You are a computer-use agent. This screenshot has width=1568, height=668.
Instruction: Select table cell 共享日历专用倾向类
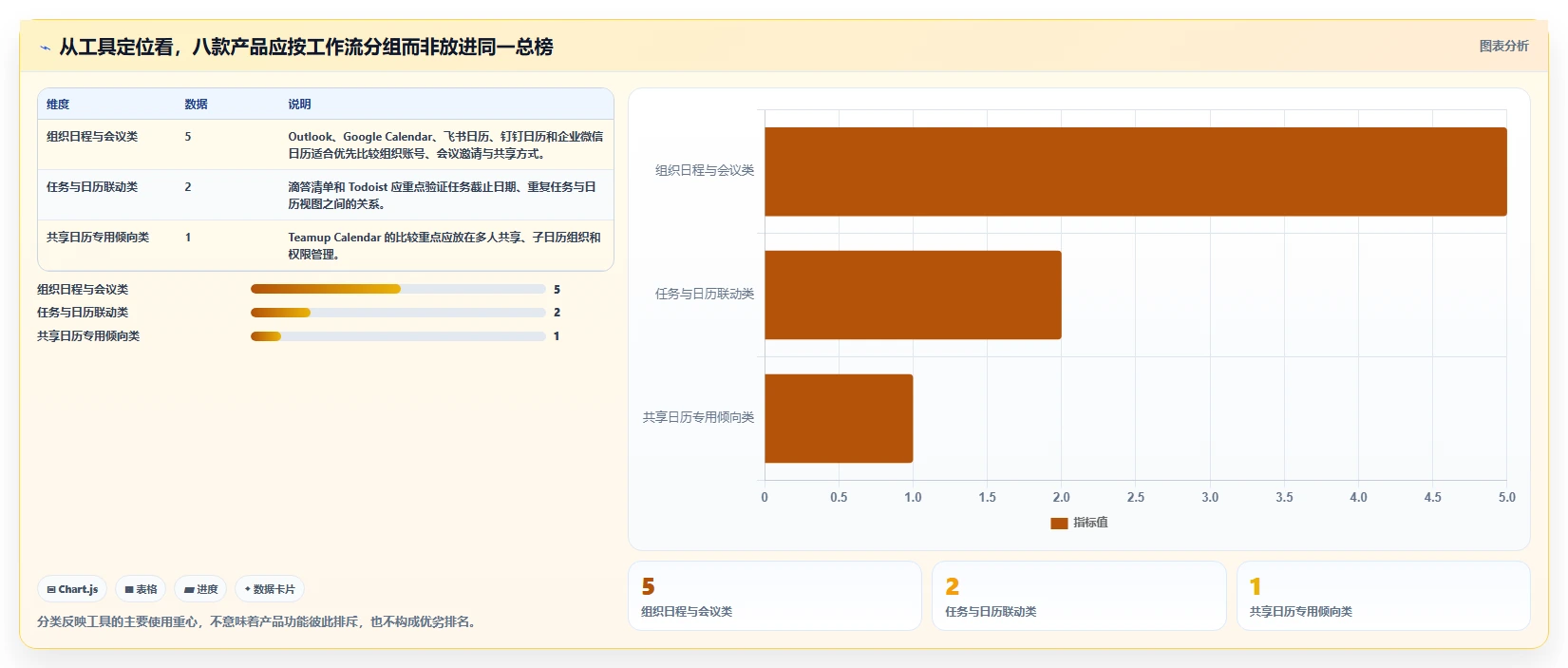[x=98, y=238]
